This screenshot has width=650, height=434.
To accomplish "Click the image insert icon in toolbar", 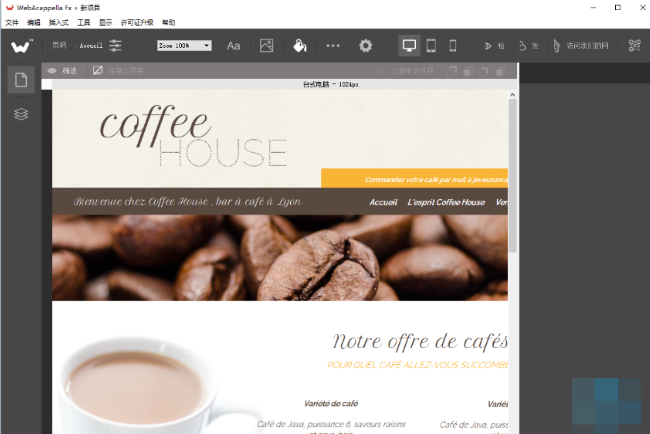I will coord(267,46).
